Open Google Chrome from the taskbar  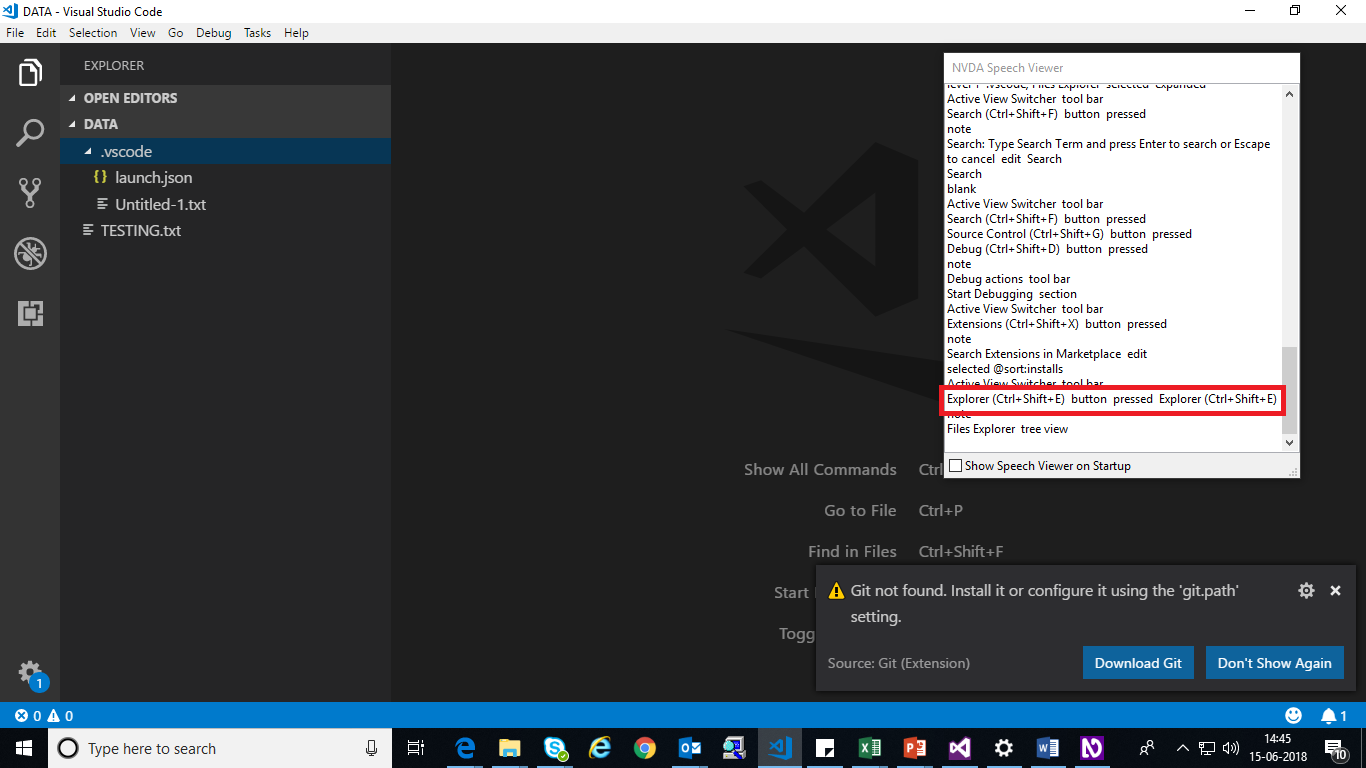[645, 748]
